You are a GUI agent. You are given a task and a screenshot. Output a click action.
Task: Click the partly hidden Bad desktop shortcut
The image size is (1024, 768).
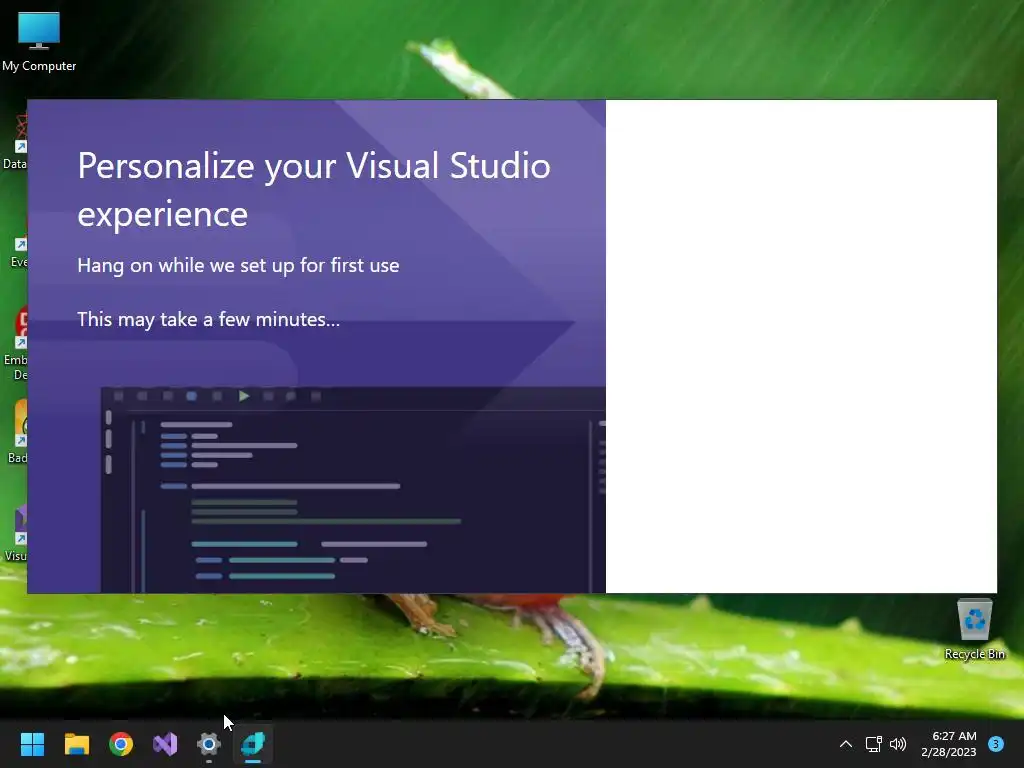(x=18, y=431)
